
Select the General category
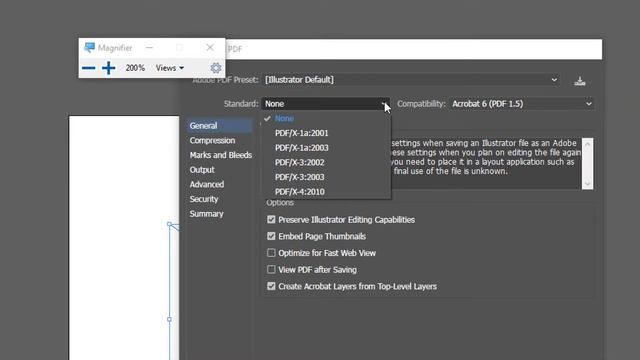pyautogui.click(x=220, y=126)
